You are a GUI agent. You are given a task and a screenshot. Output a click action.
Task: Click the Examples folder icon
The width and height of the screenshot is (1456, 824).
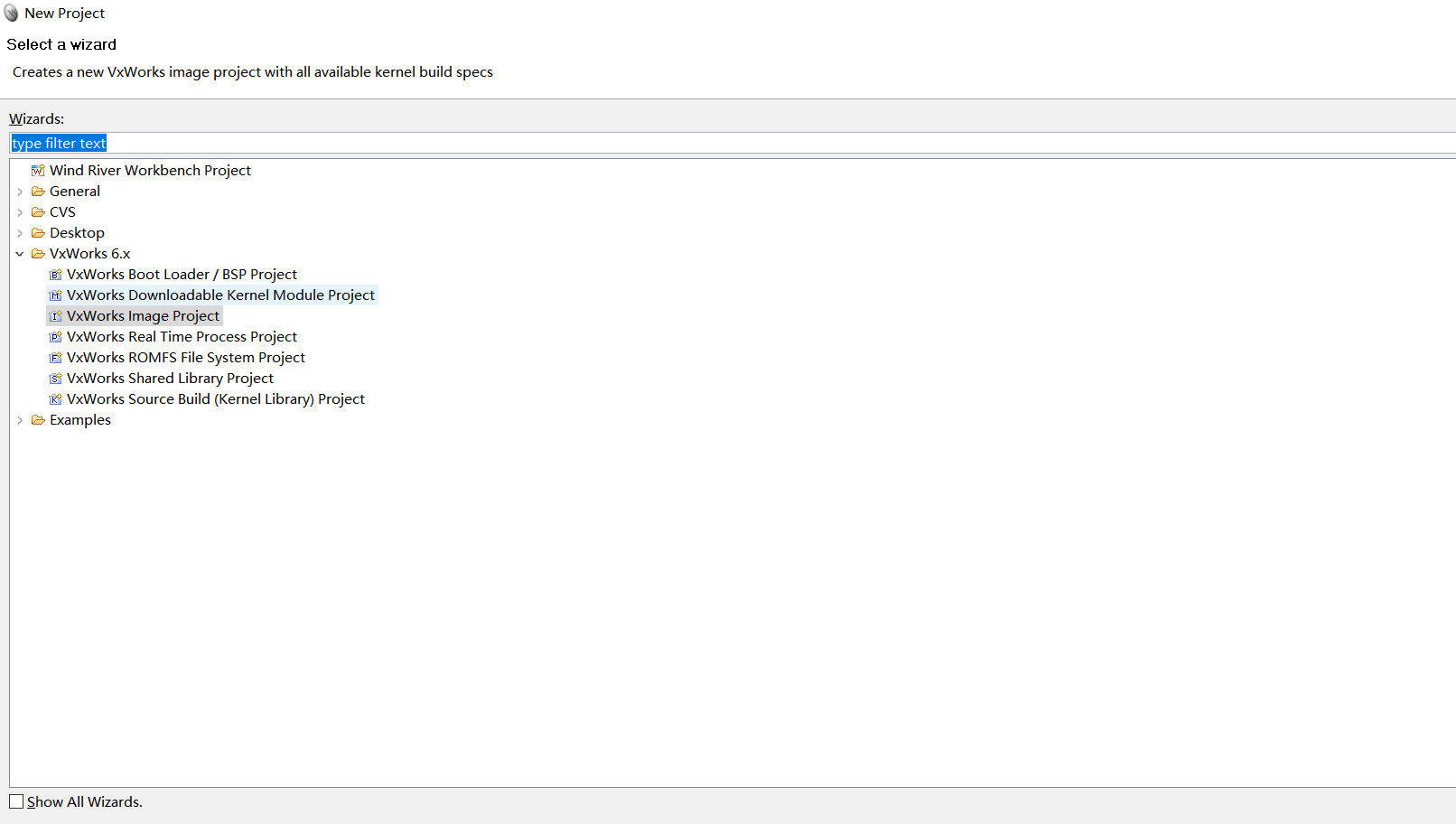[x=38, y=419]
